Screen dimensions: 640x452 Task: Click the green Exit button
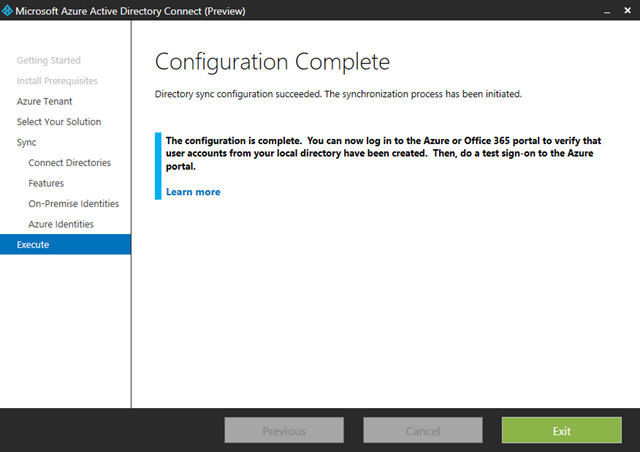click(562, 430)
